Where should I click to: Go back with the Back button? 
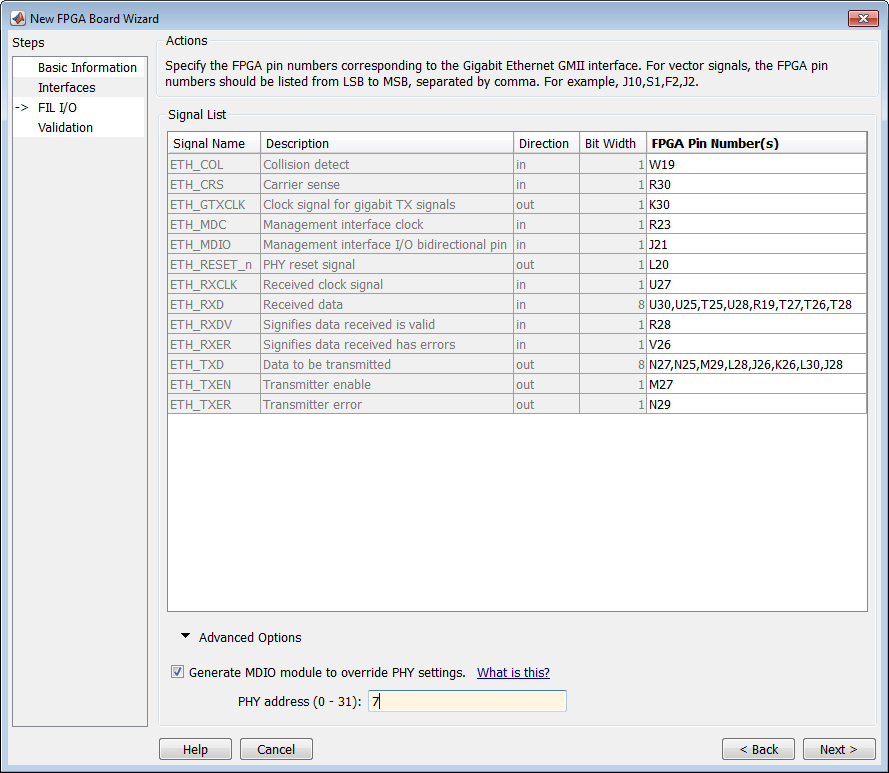[758, 749]
